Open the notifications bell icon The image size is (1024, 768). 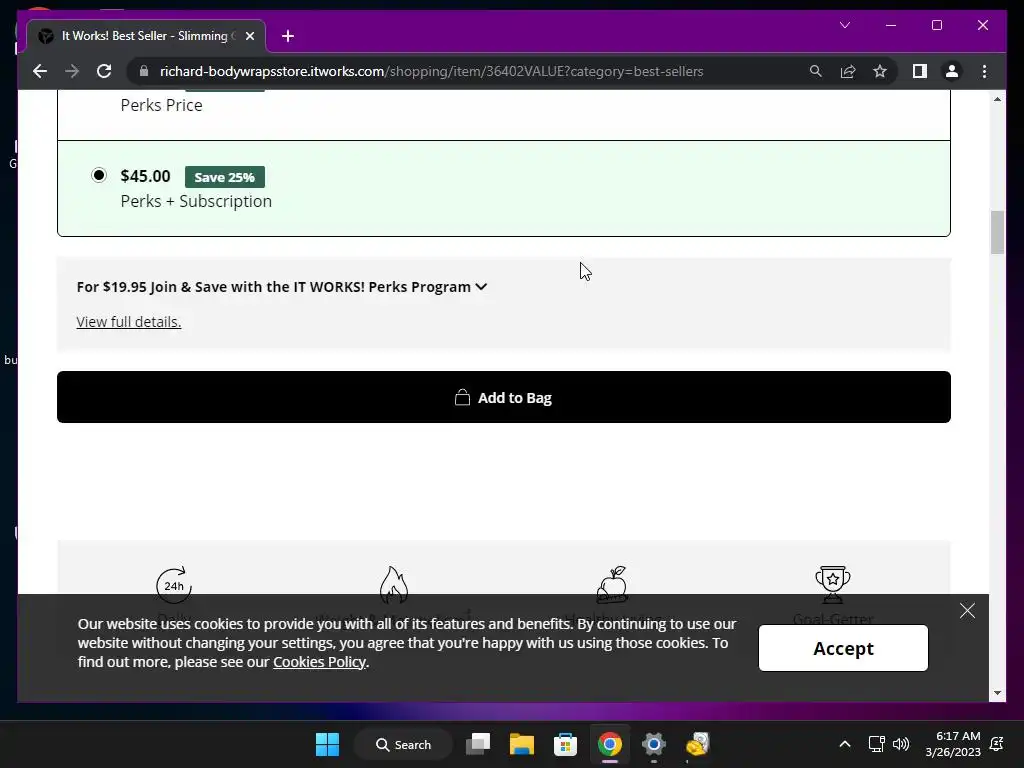[997, 744]
